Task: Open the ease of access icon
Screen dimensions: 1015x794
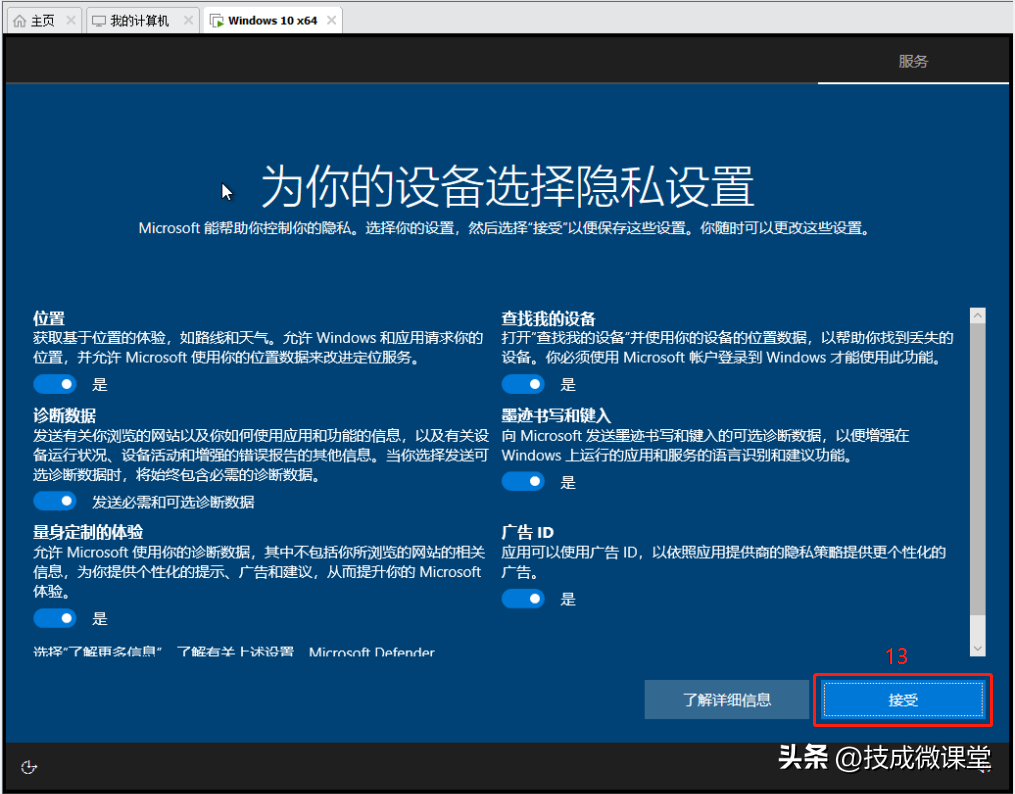Action: [29, 767]
